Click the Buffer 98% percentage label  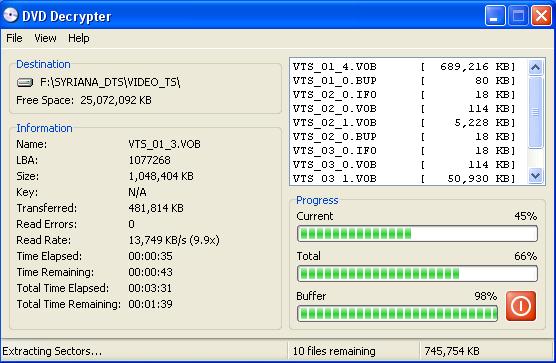click(x=486, y=296)
